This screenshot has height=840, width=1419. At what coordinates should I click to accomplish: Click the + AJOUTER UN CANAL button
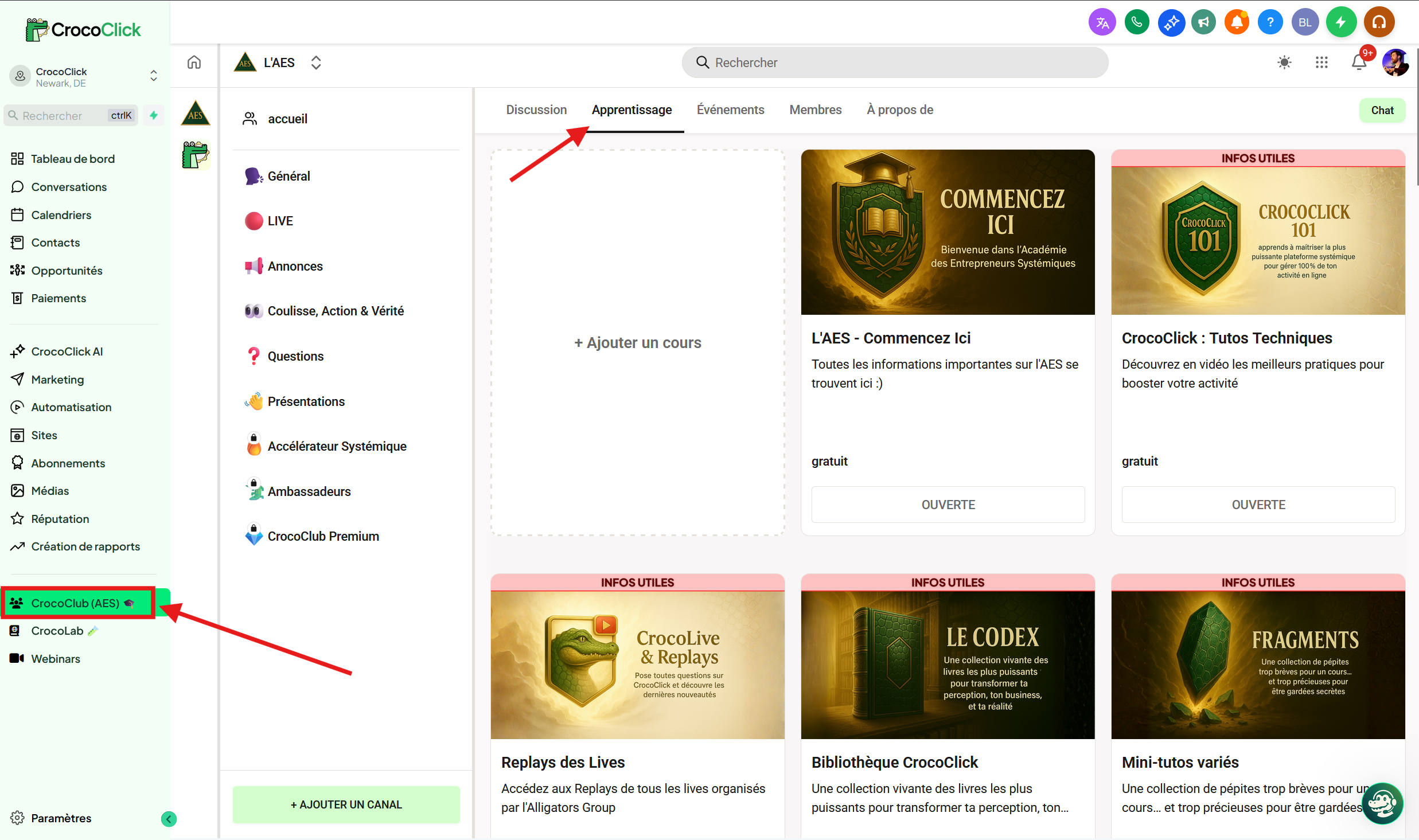346,804
